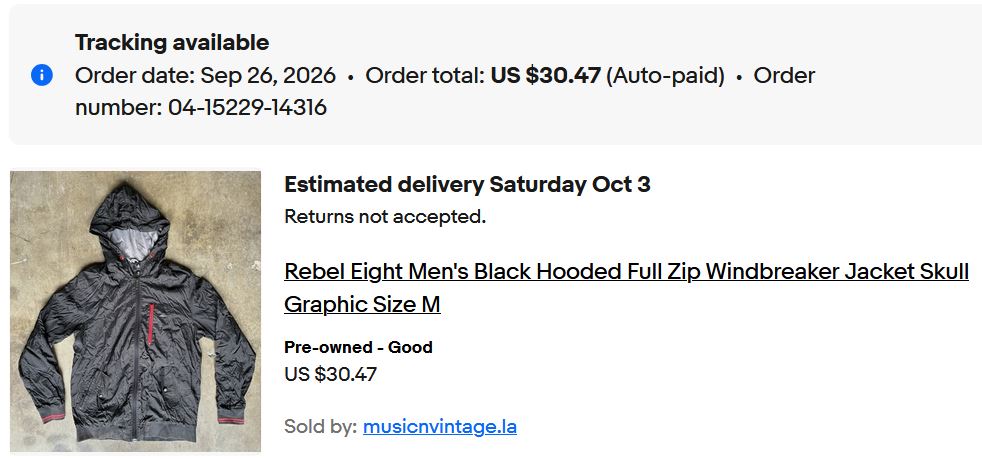The height and width of the screenshot is (459, 982).
Task: Click the red chest zipper in jacket photo
Action: click(x=150, y=324)
